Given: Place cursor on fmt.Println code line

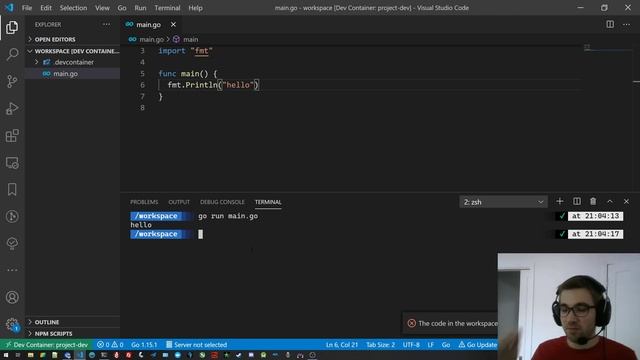Looking at the screenshot, I should click(x=212, y=85).
